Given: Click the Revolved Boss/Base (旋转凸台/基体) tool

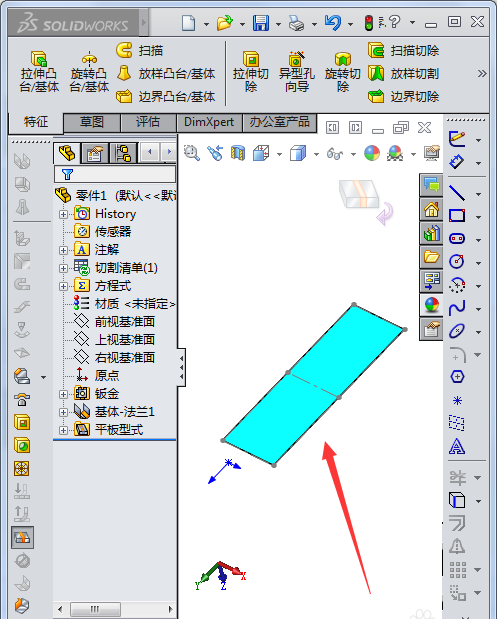Looking at the screenshot, I should tap(89, 72).
